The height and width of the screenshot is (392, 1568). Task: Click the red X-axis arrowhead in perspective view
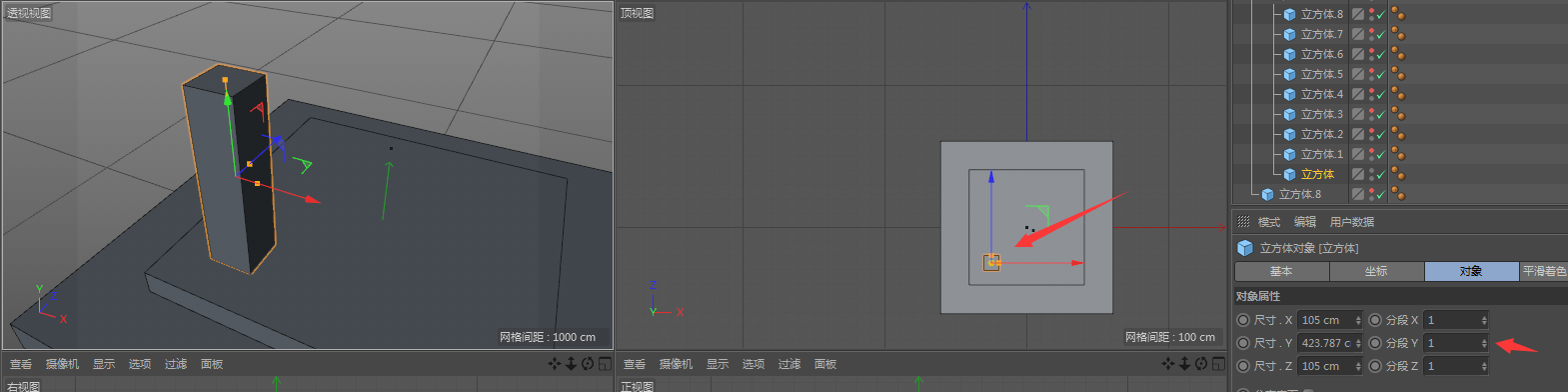click(x=313, y=200)
